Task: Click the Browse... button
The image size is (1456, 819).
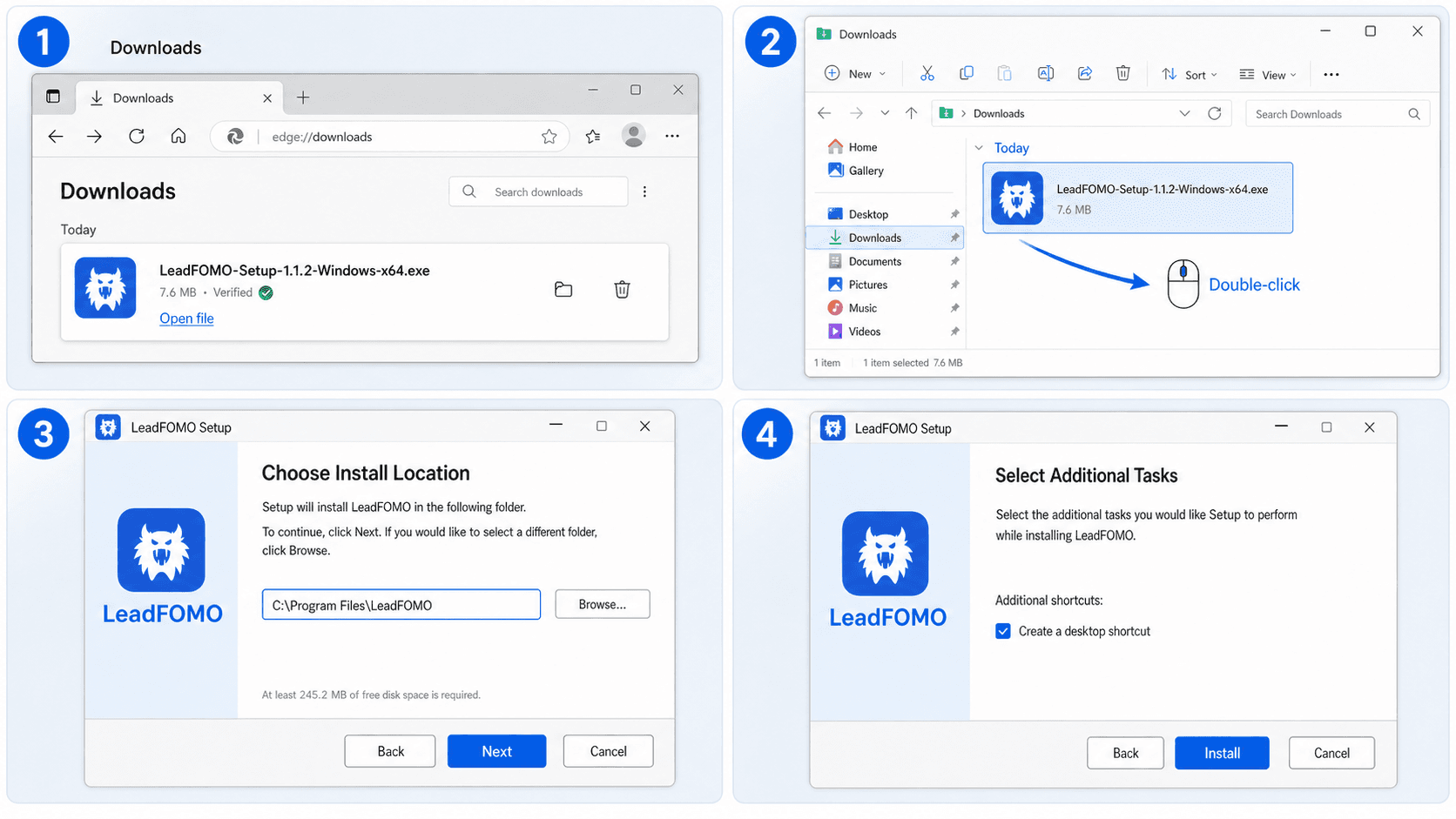Action: tap(602, 604)
